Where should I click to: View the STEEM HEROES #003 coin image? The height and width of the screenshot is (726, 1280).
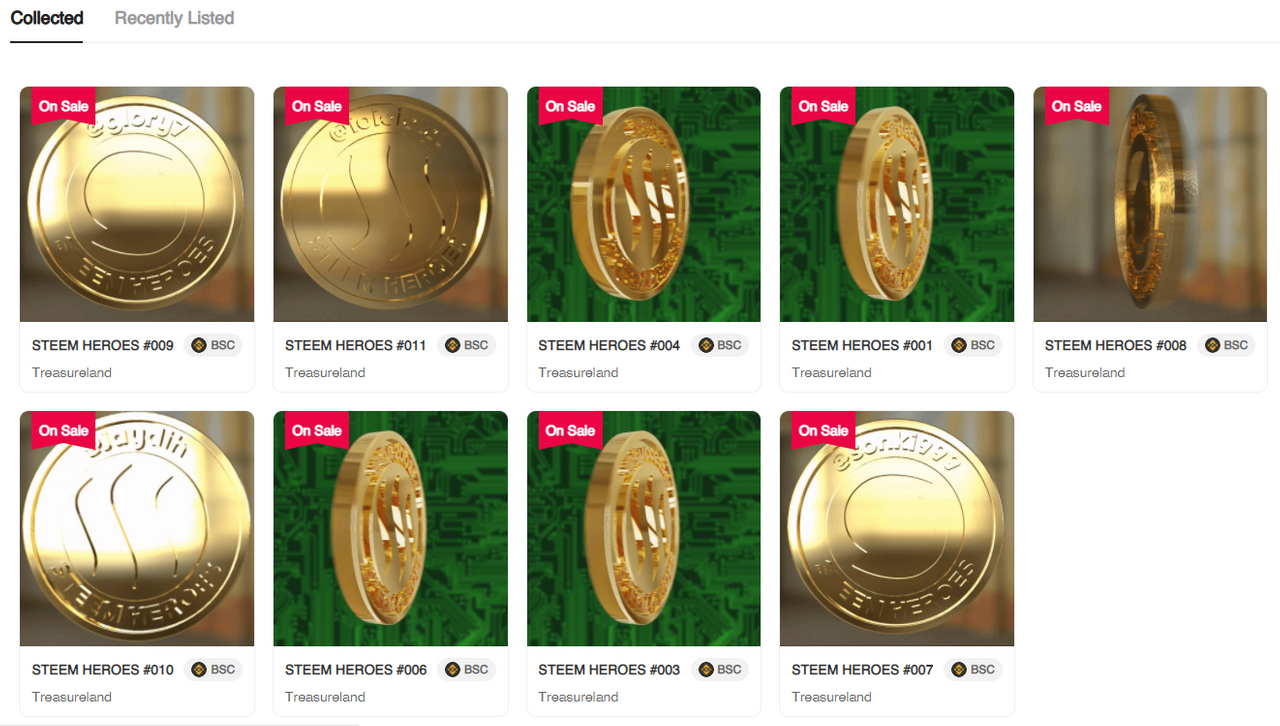coord(644,529)
